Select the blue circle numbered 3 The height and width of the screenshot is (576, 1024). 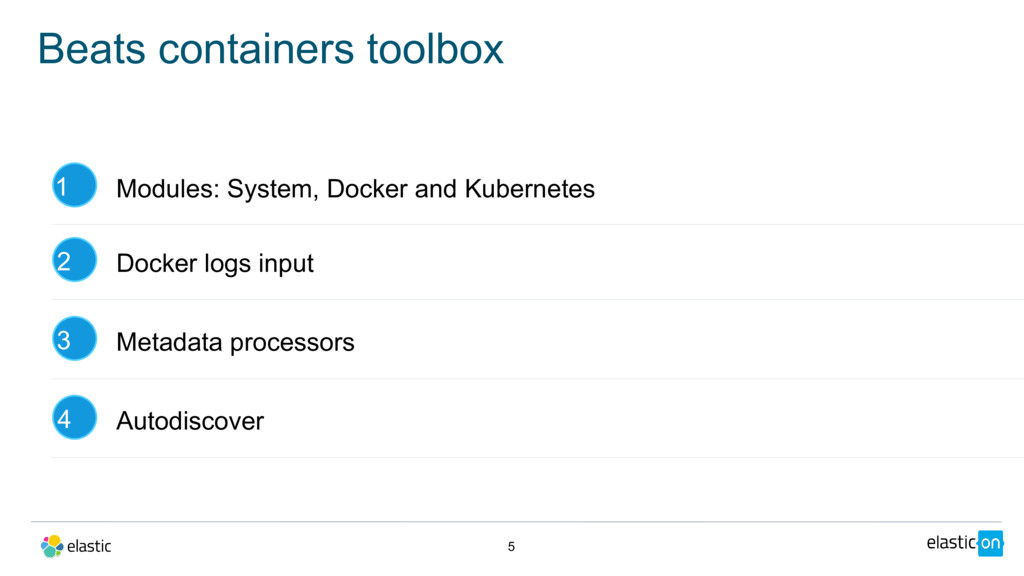point(74,341)
